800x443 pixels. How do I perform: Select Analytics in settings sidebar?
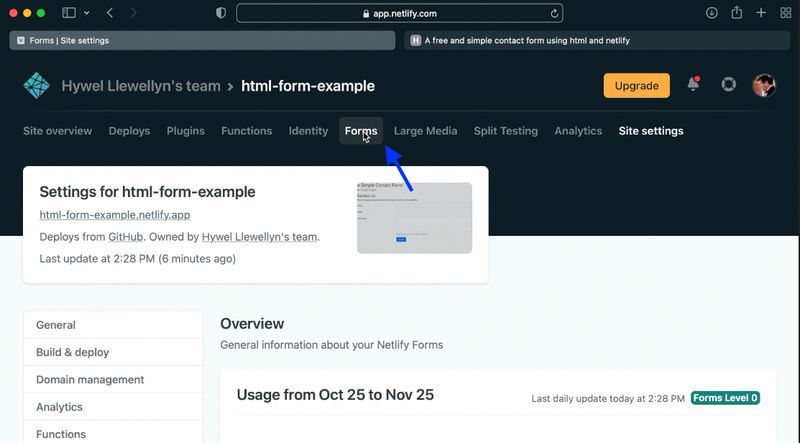pos(113,407)
